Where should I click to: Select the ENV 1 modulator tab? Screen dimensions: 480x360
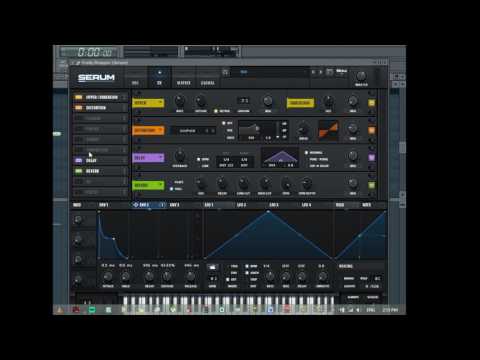point(104,205)
